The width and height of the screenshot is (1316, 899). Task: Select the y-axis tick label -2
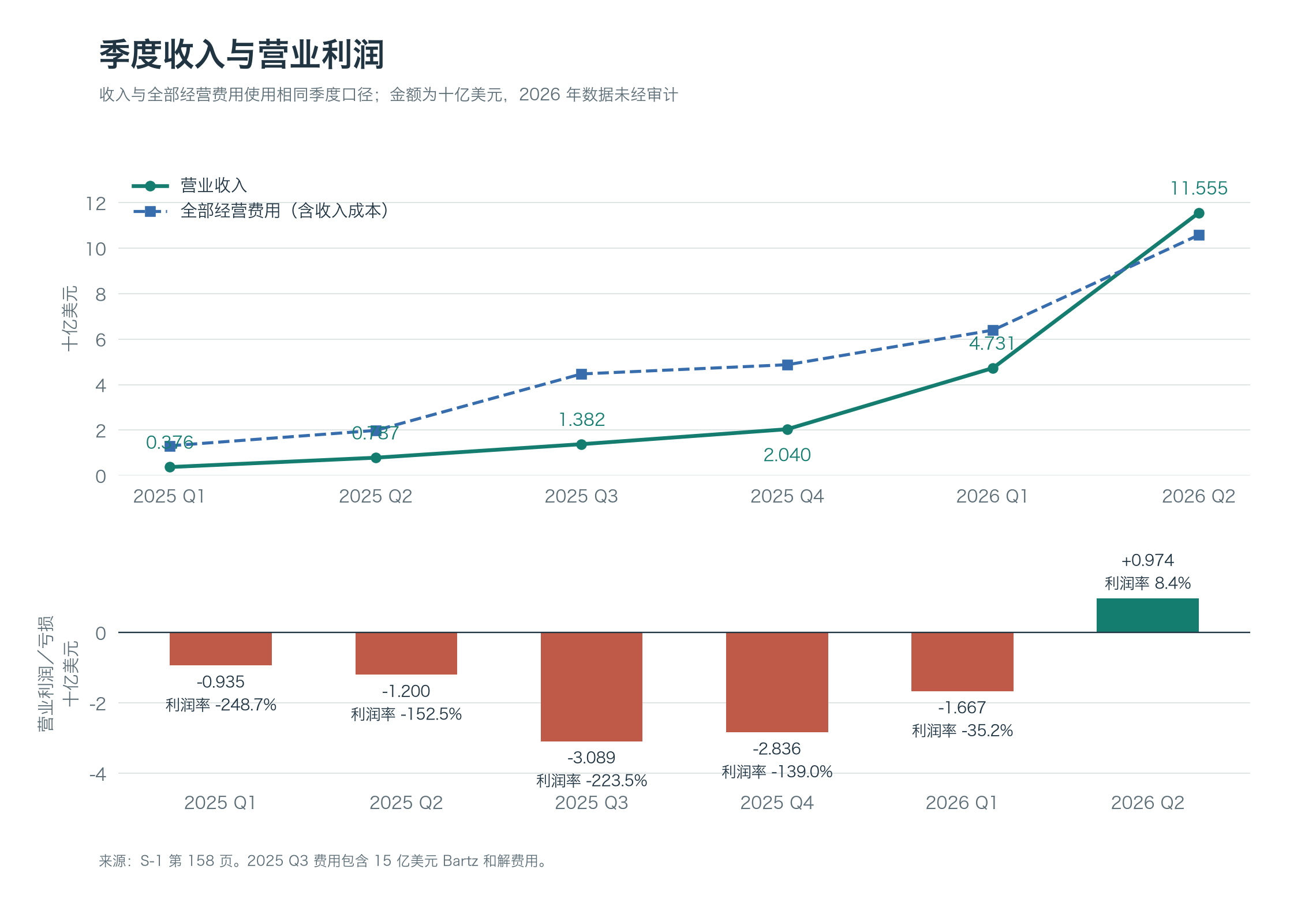pyautogui.click(x=98, y=704)
